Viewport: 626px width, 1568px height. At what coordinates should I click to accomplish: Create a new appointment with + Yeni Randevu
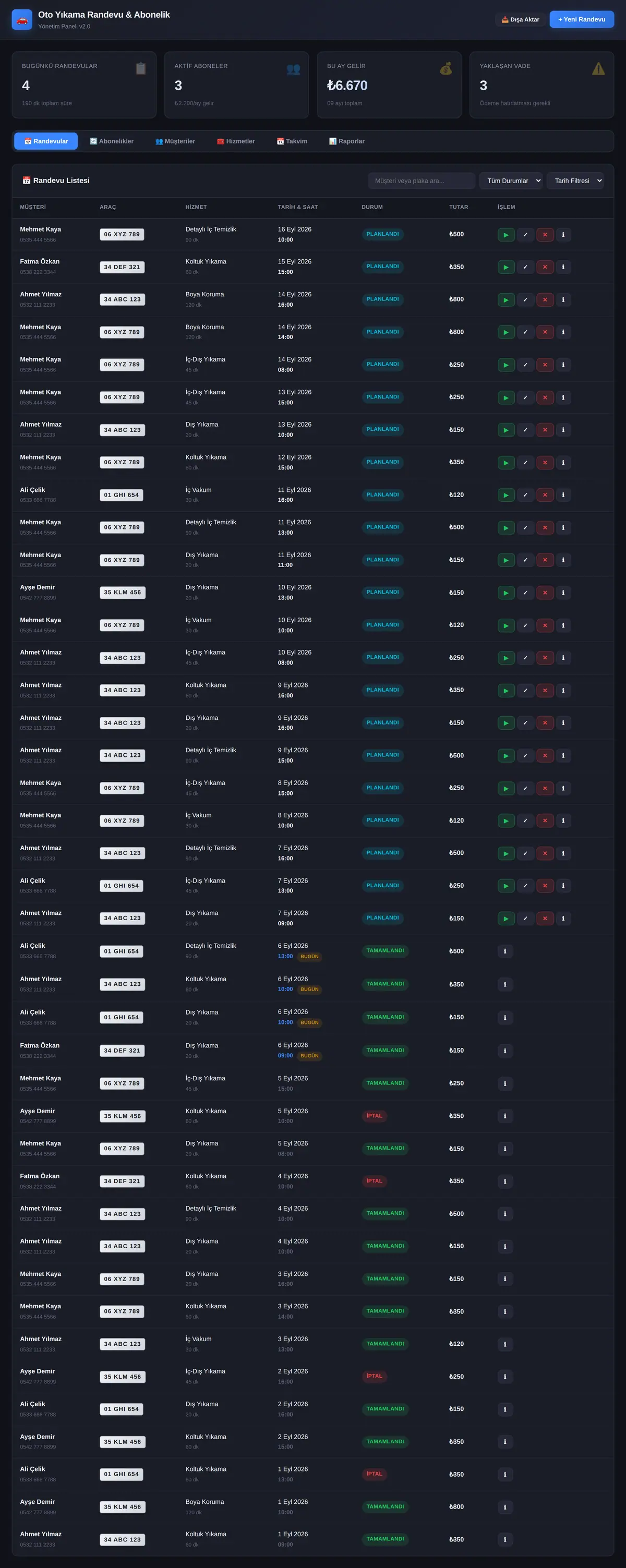pos(582,19)
